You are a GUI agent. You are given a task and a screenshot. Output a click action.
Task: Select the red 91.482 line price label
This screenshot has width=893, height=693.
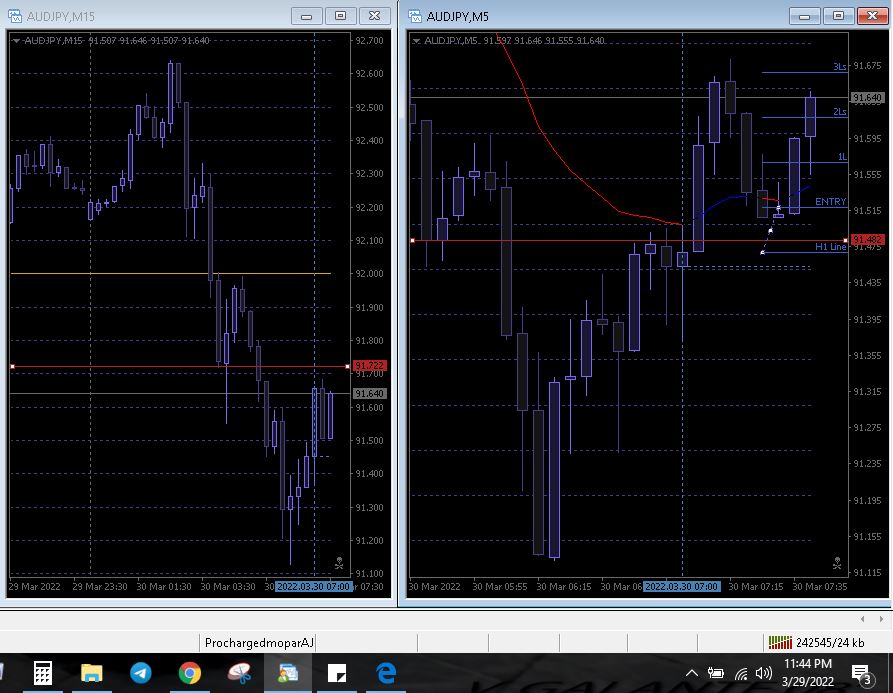[867, 240]
